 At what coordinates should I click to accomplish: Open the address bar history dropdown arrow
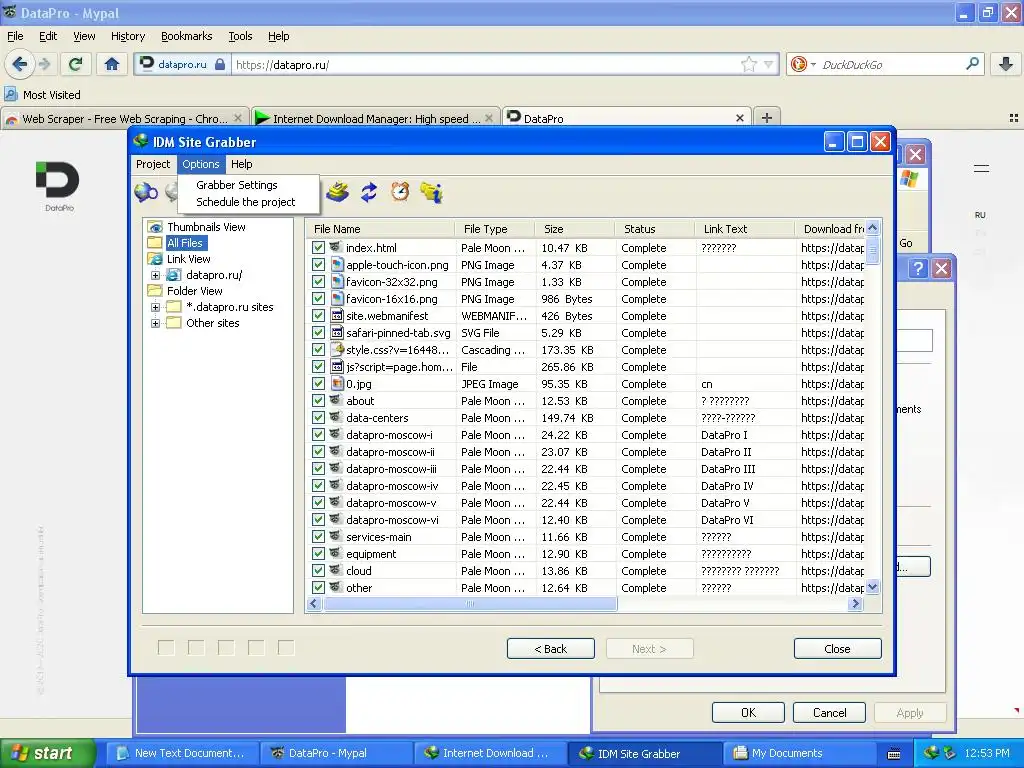[769, 64]
